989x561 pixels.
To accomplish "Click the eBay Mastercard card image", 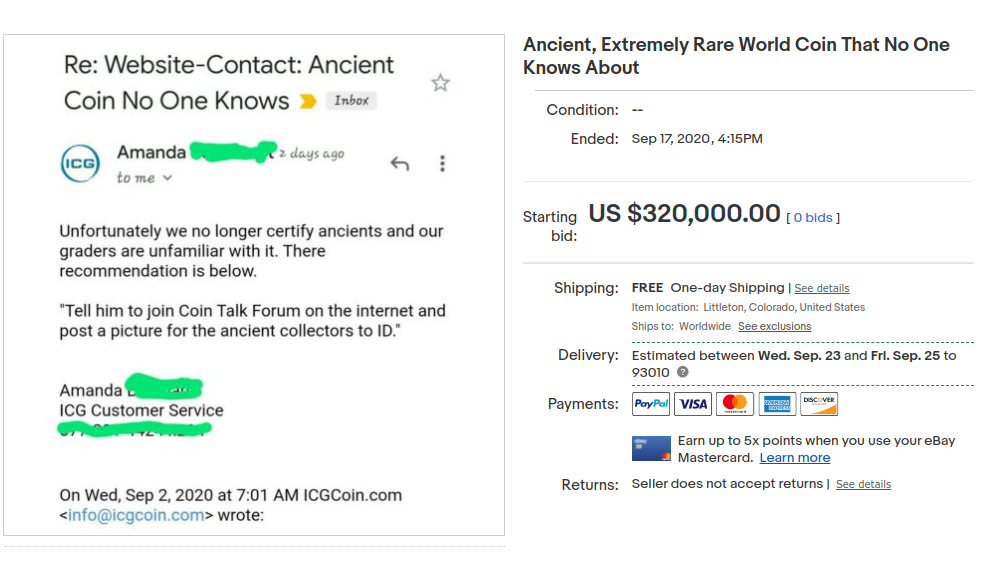I will click(652, 449).
